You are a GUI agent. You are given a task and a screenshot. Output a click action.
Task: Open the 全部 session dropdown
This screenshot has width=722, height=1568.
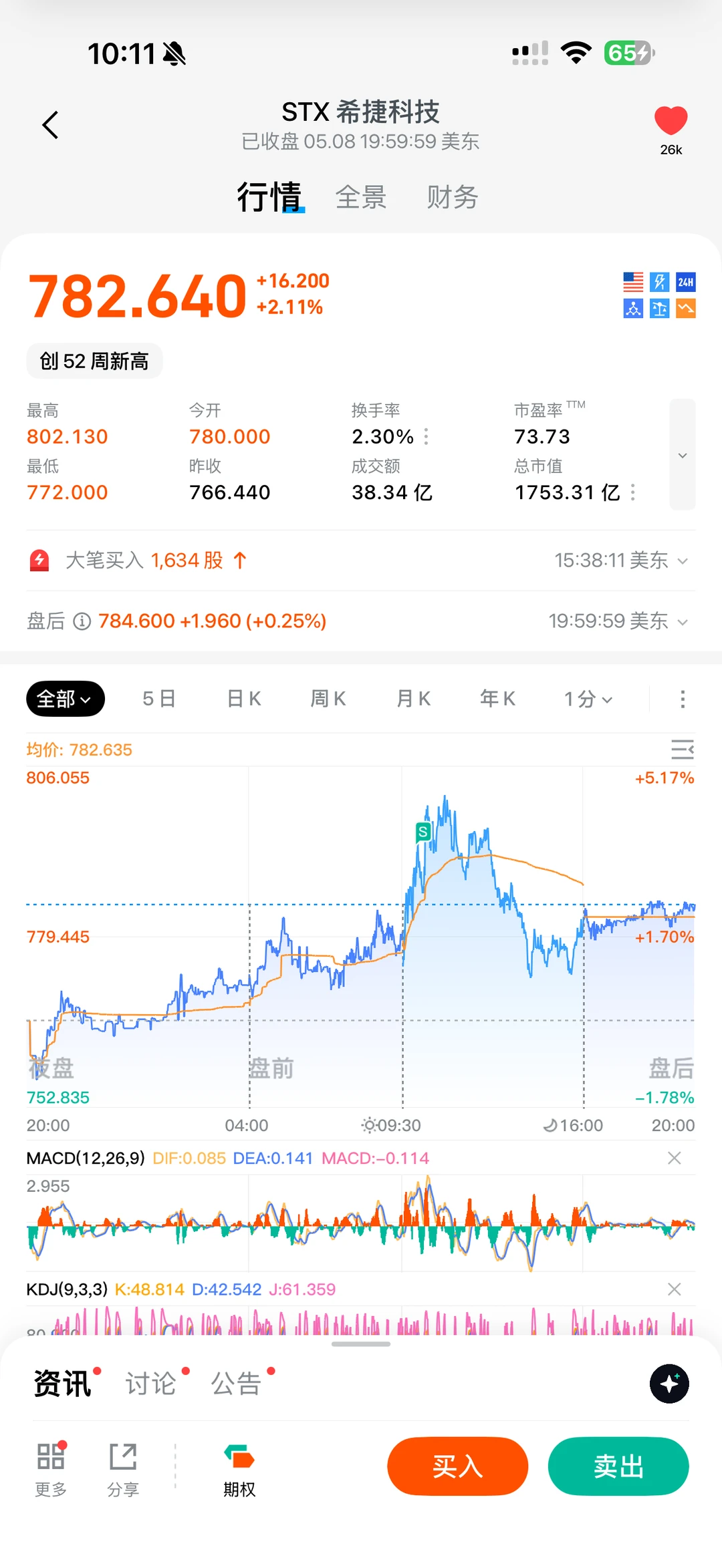(x=66, y=699)
